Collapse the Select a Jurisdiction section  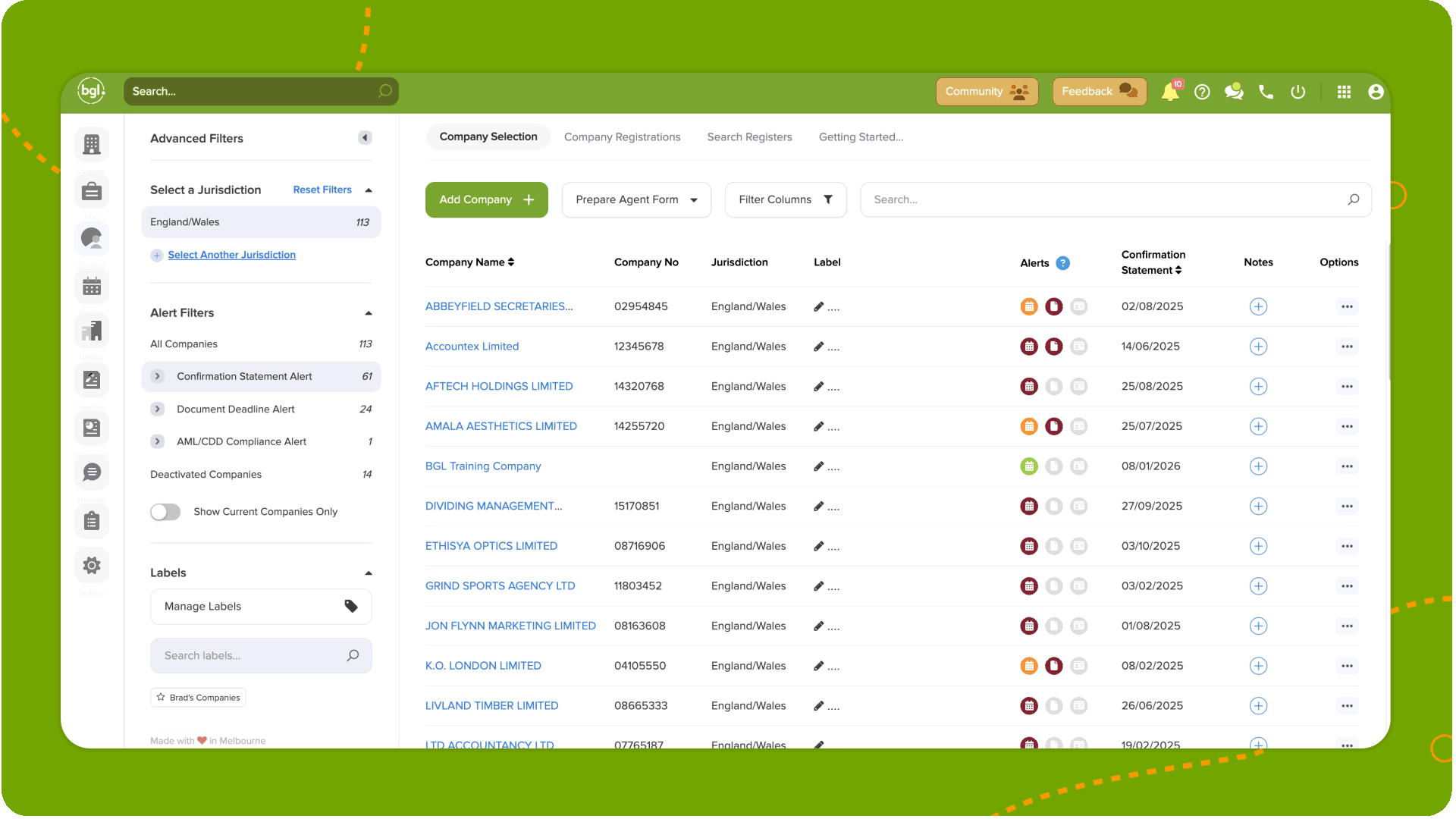pyautogui.click(x=369, y=190)
